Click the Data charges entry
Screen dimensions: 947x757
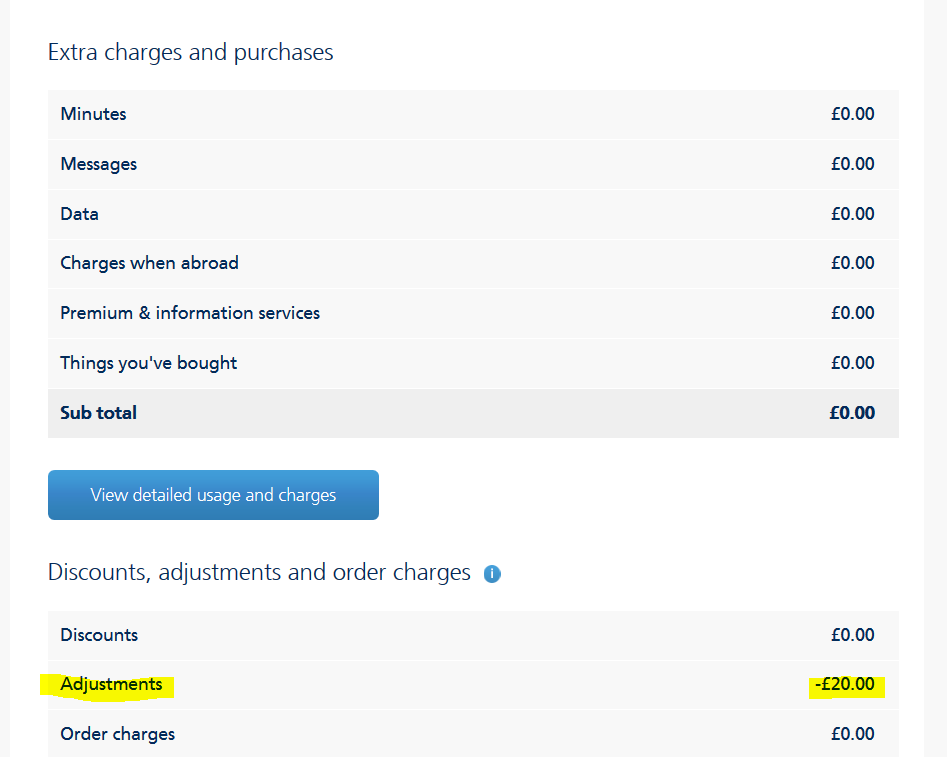79,213
